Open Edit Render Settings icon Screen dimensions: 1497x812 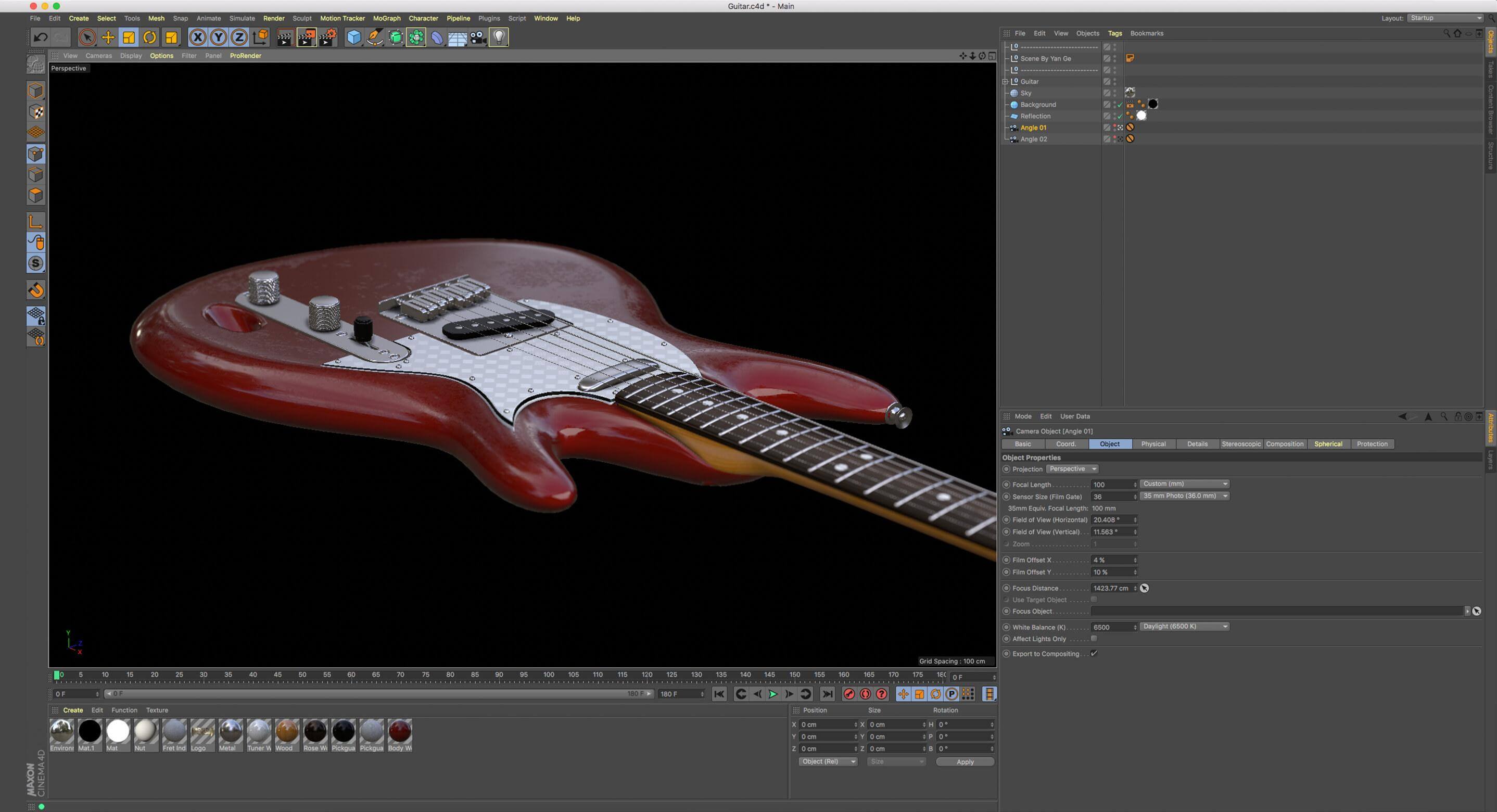pyautogui.click(x=328, y=38)
